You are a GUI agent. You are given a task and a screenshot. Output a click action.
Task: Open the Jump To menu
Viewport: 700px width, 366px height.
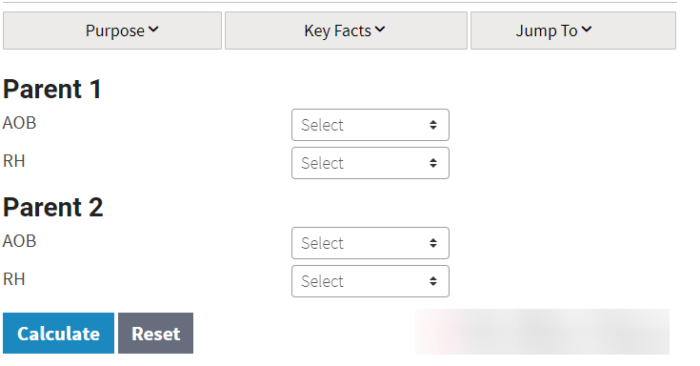point(573,30)
